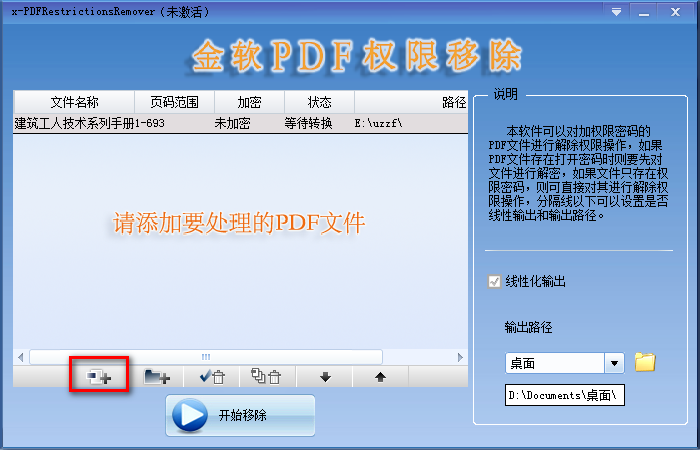Screen dimensions: 700x450
Task: Click the add folder icon
Action: (157, 376)
